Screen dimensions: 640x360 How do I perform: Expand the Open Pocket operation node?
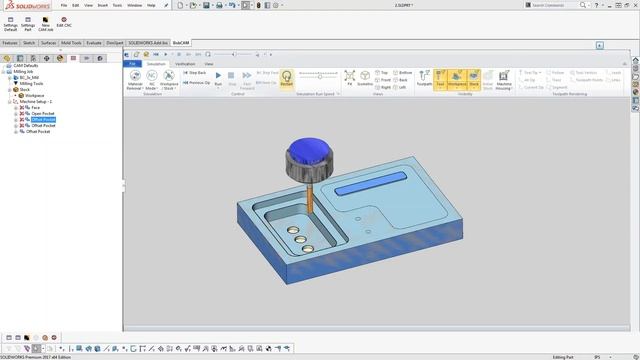pos(16,113)
